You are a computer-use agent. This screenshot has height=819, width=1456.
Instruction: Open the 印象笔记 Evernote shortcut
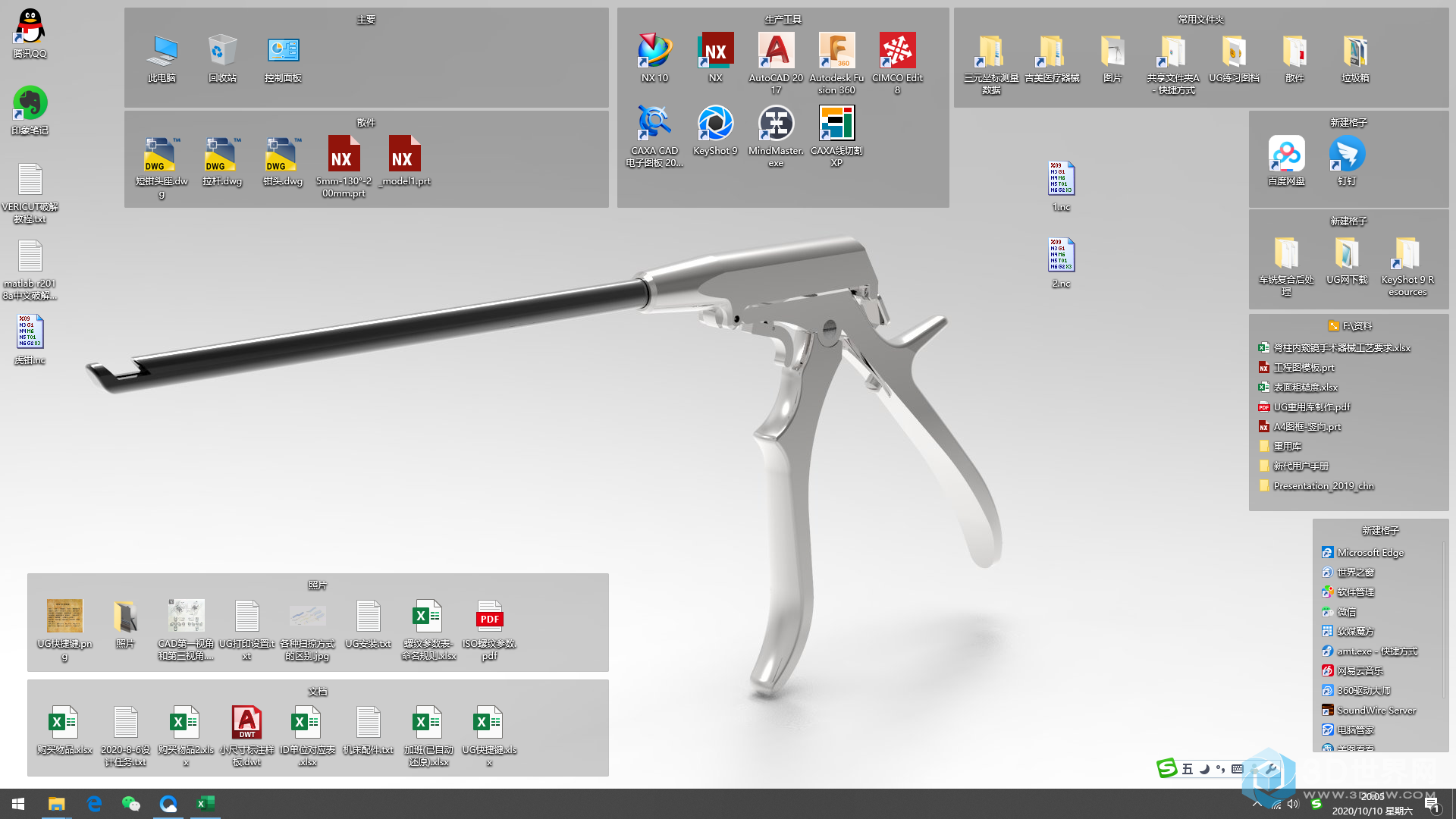(30, 111)
